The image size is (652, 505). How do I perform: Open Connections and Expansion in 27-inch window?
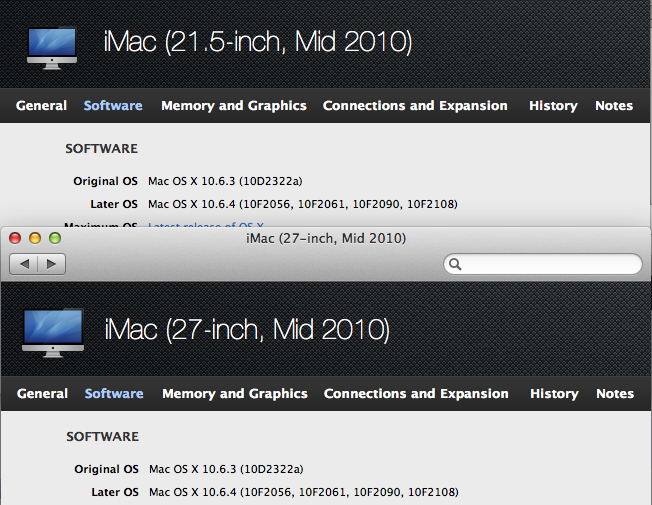[416, 394]
